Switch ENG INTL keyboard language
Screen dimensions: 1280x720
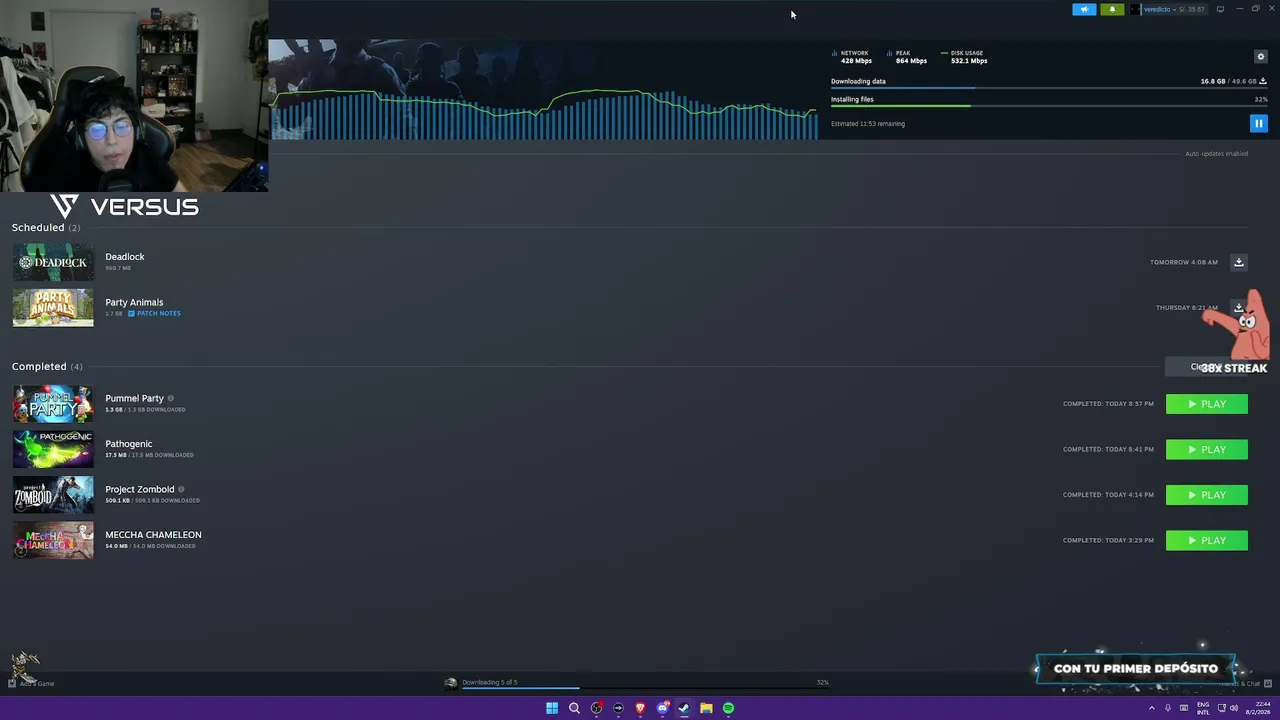coord(1203,708)
